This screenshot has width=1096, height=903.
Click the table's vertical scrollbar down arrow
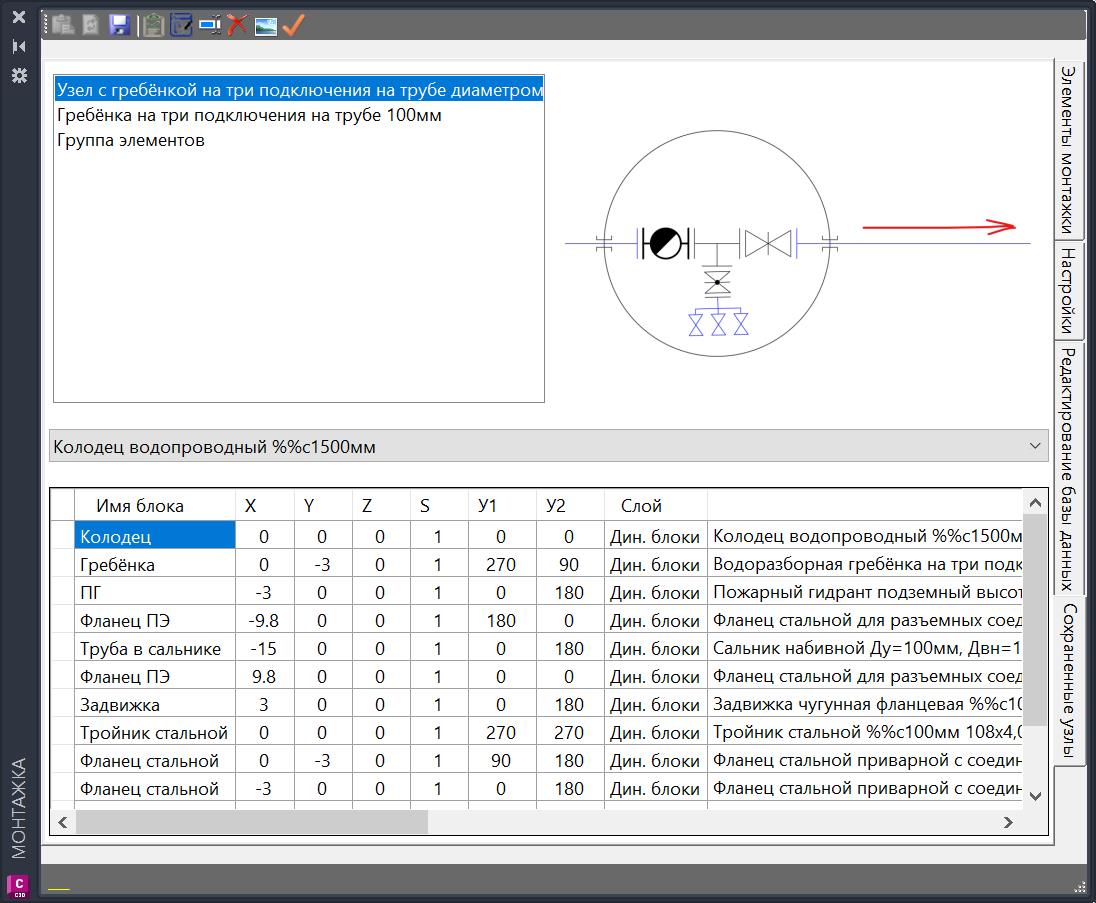(x=1035, y=796)
